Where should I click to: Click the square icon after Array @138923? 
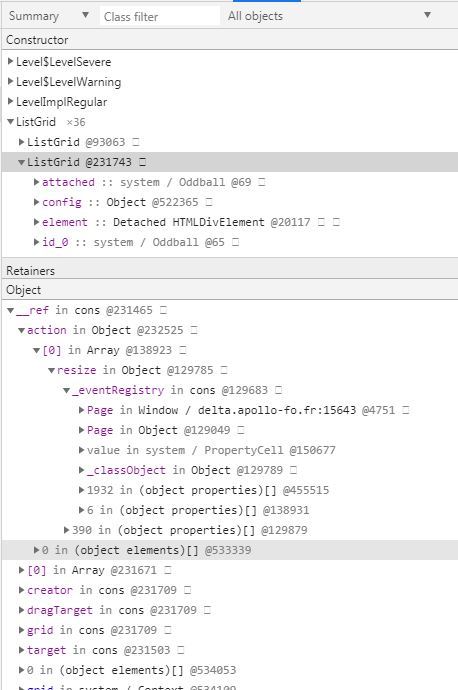[183, 350]
